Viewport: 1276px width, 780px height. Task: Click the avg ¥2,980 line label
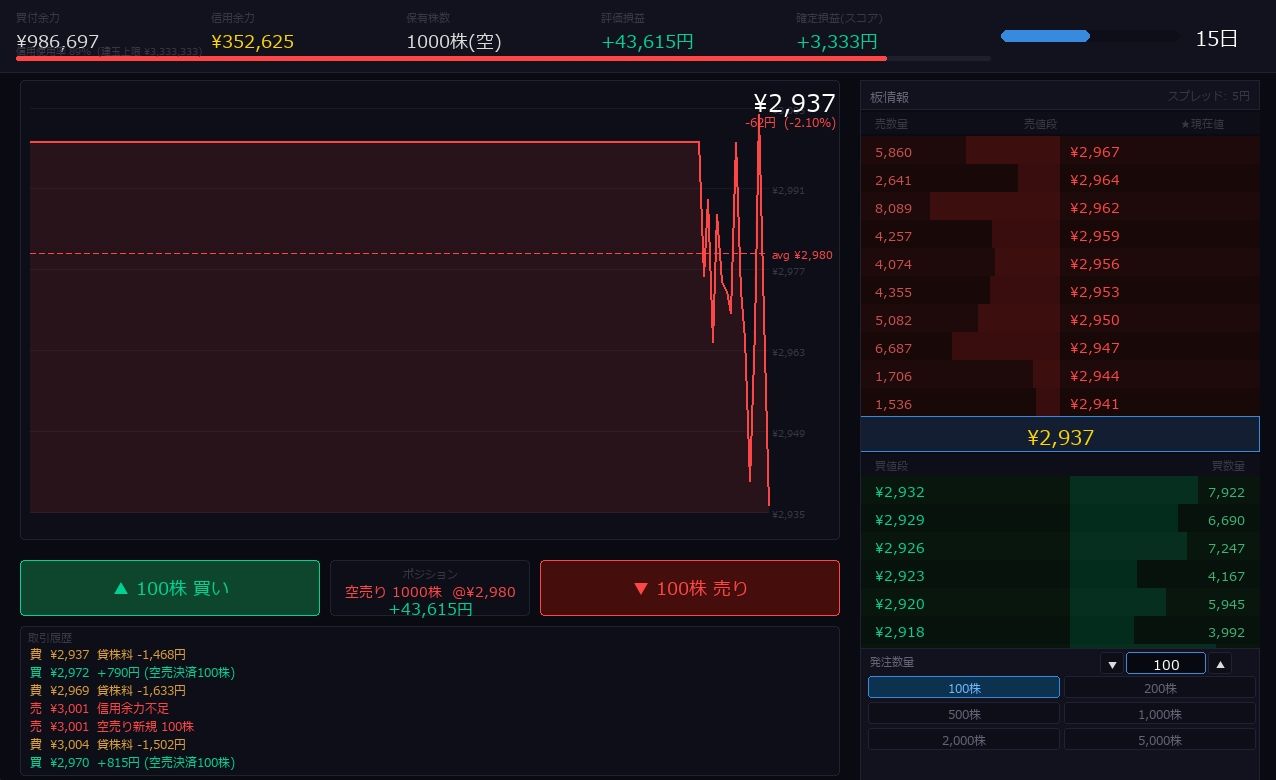tap(802, 255)
